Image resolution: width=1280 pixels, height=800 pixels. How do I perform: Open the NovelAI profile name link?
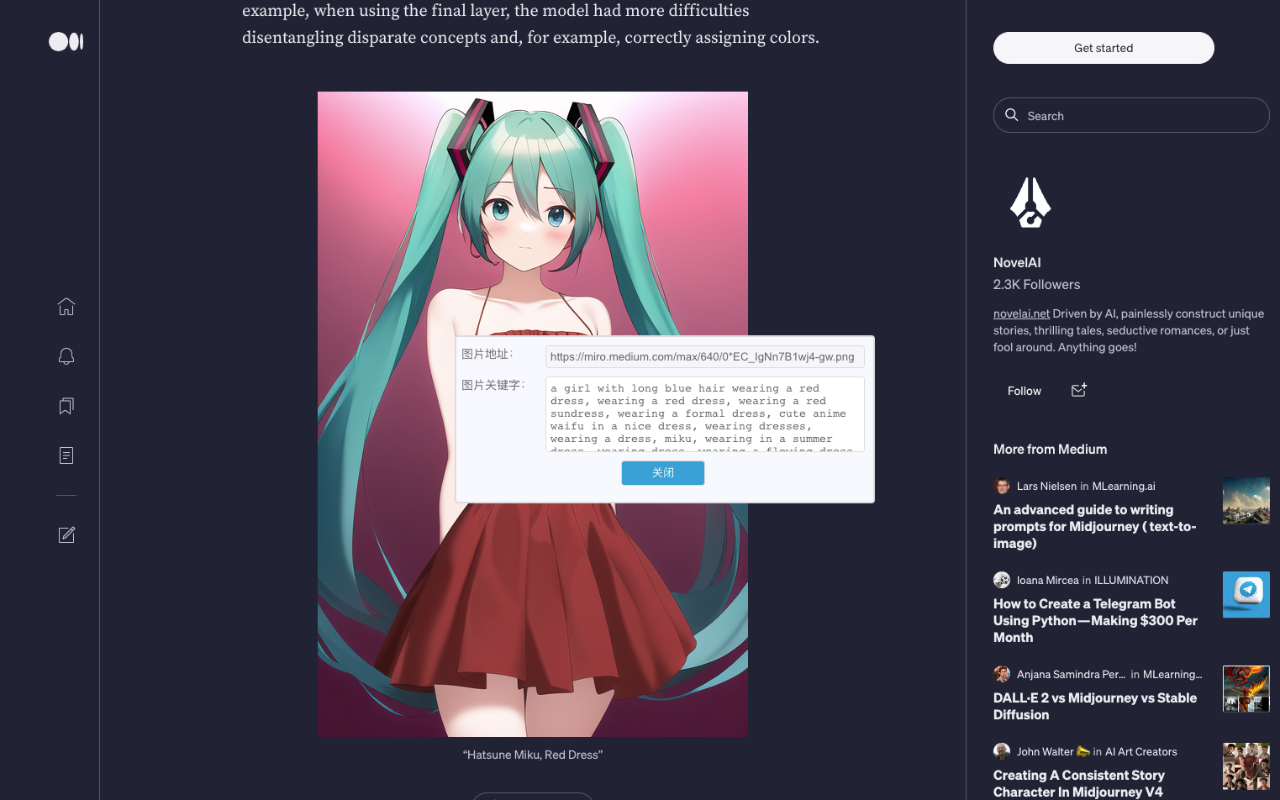click(1017, 262)
